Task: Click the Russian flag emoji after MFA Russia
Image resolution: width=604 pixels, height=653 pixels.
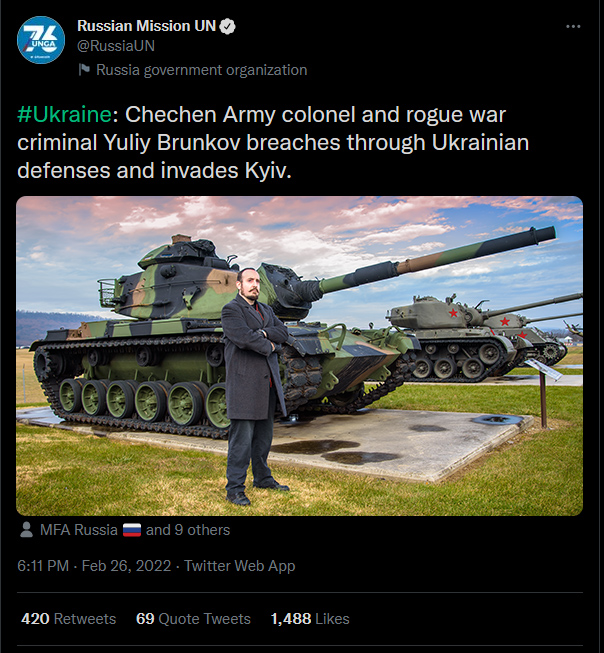Action: click(132, 530)
